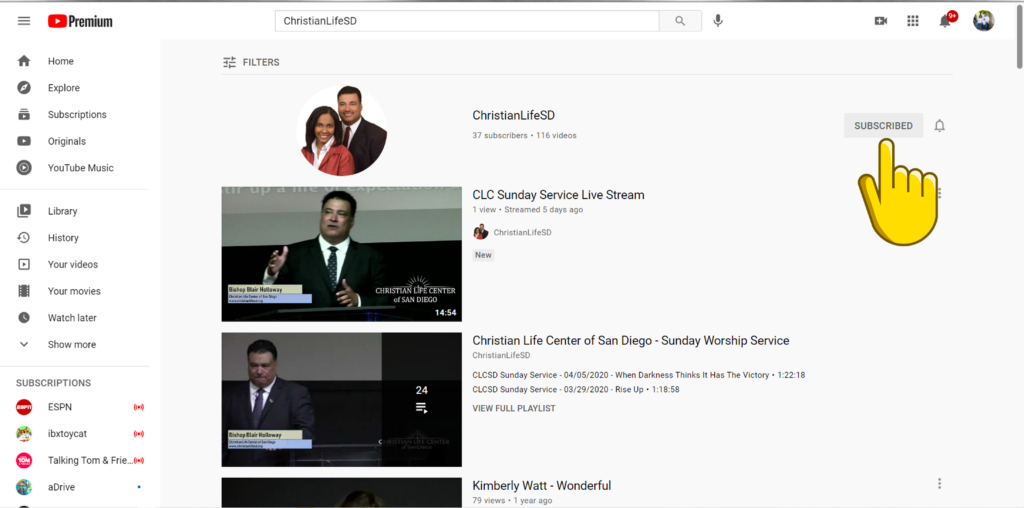
Task: Click ChristianLifeSD name under playlist title
Action: pos(502,356)
